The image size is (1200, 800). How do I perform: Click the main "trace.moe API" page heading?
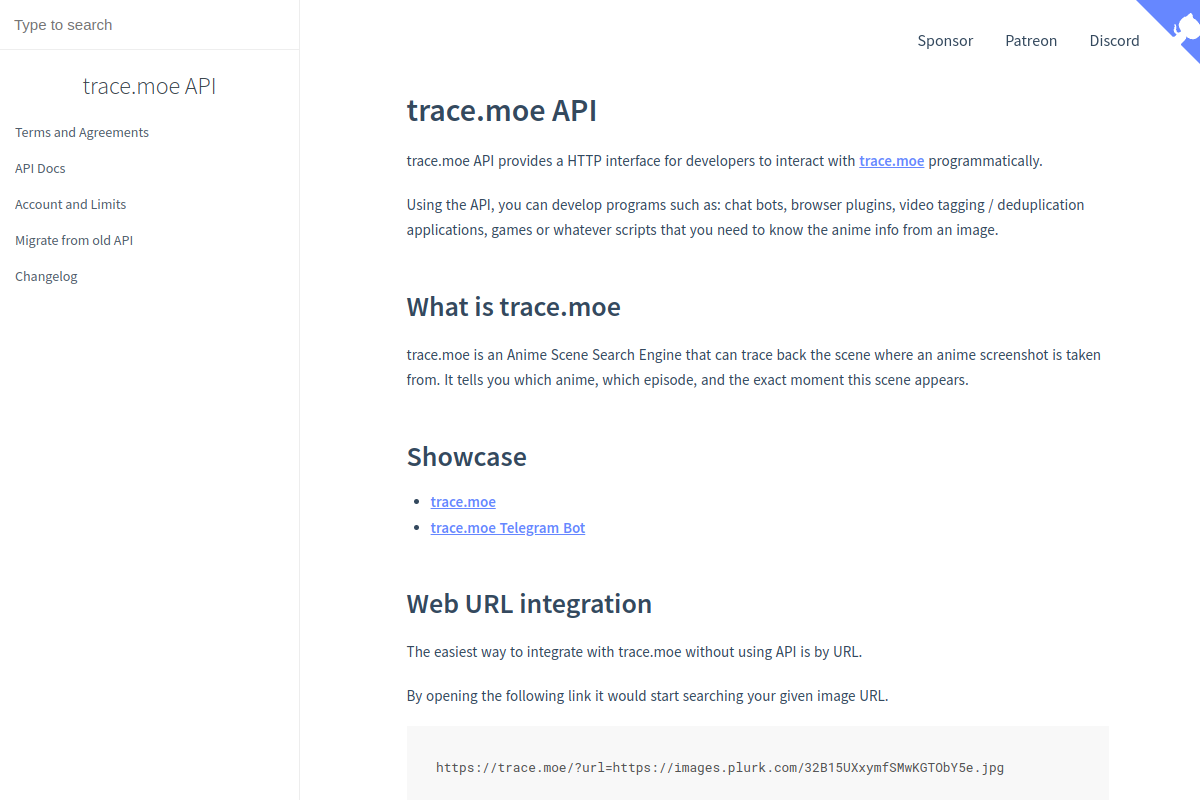click(502, 110)
